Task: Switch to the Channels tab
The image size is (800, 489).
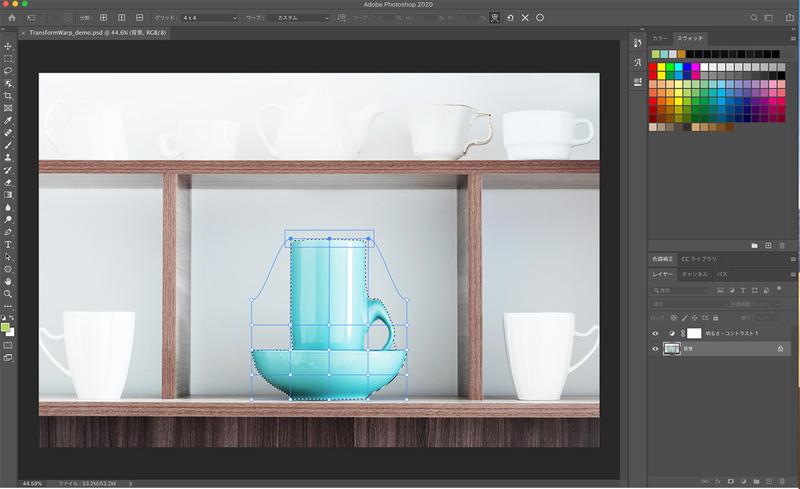Action: click(694, 274)
